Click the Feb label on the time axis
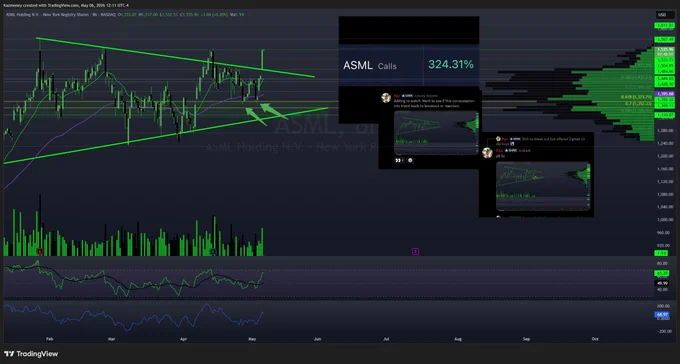The height and width of the screenshot is (364, 680). click(x=49, y=339)
